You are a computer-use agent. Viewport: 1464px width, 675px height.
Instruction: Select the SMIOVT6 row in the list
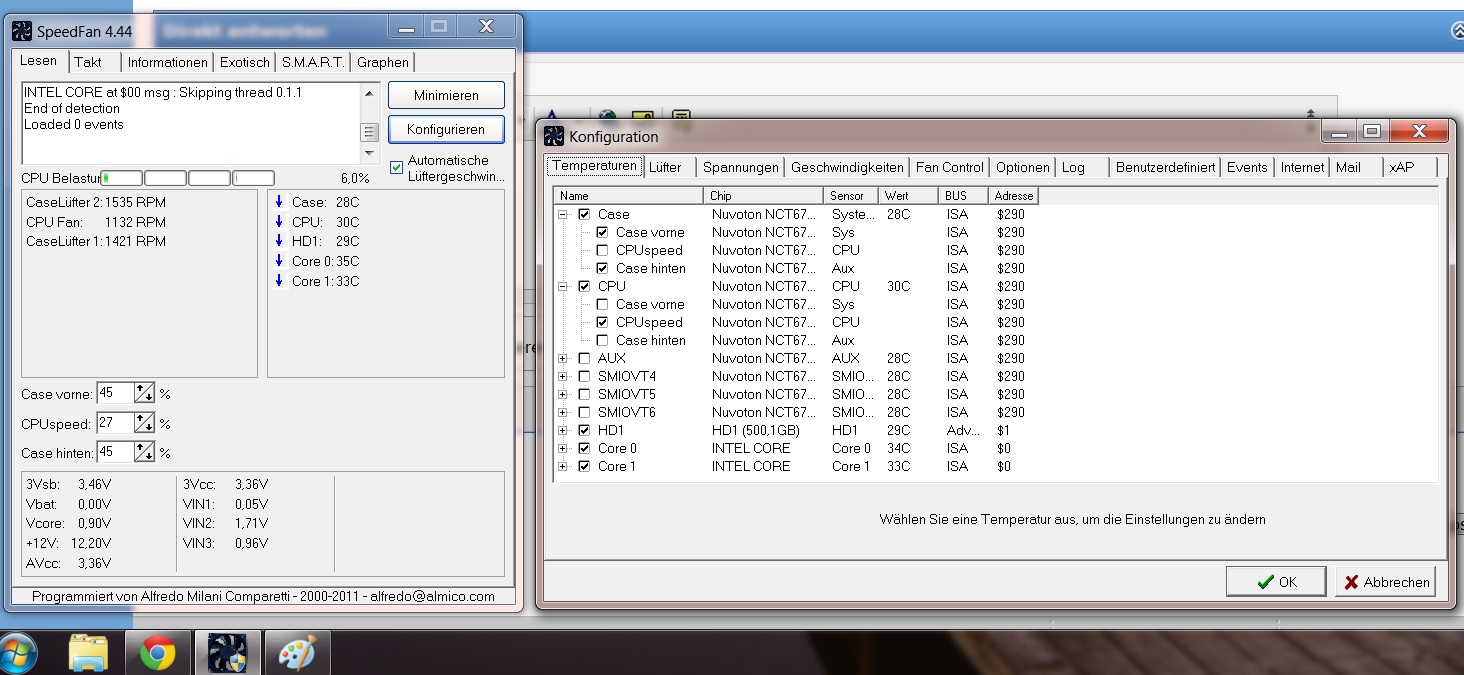[x=996, y=412]
